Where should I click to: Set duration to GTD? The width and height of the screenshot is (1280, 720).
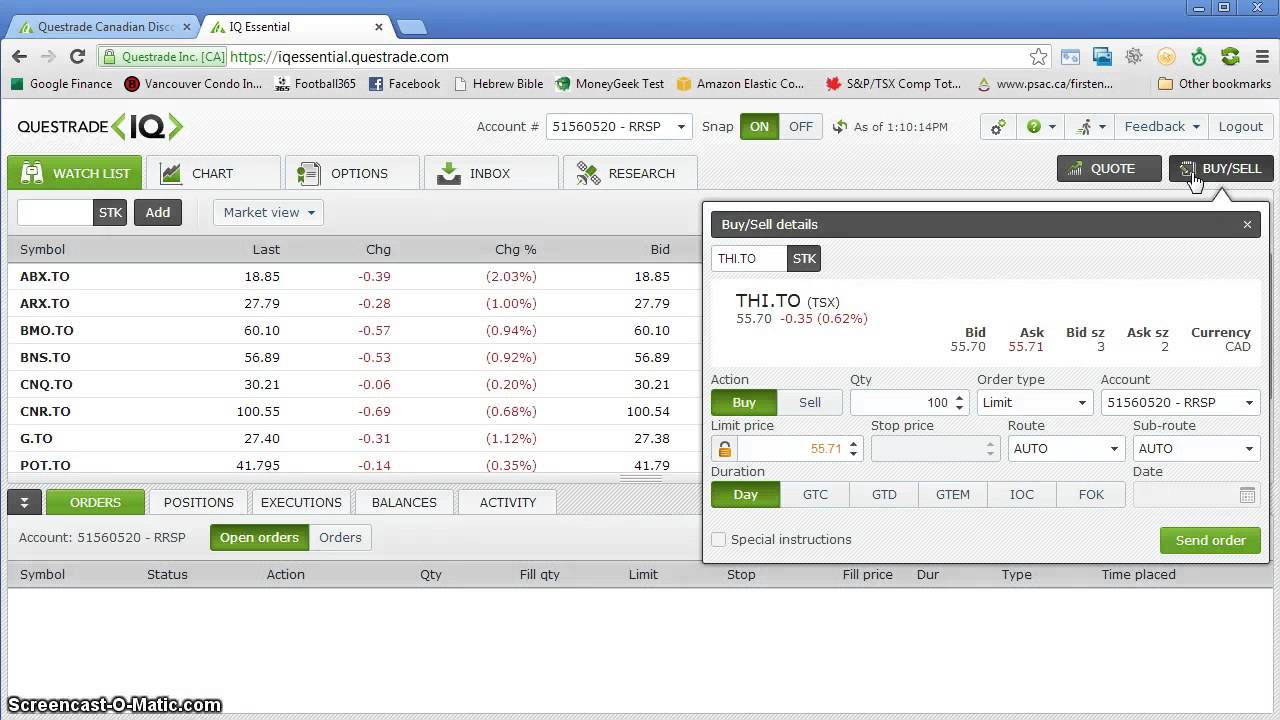(x=884, y=495)
